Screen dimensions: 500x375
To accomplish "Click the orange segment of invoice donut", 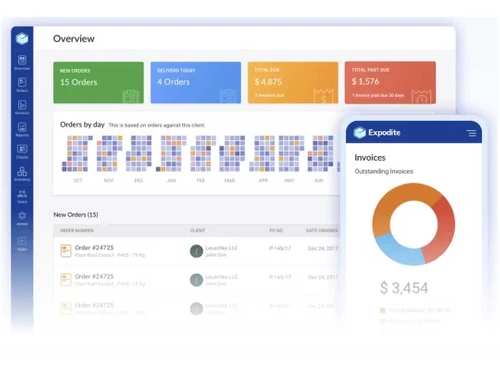I will pyautogui.click(x=393, y=202).
